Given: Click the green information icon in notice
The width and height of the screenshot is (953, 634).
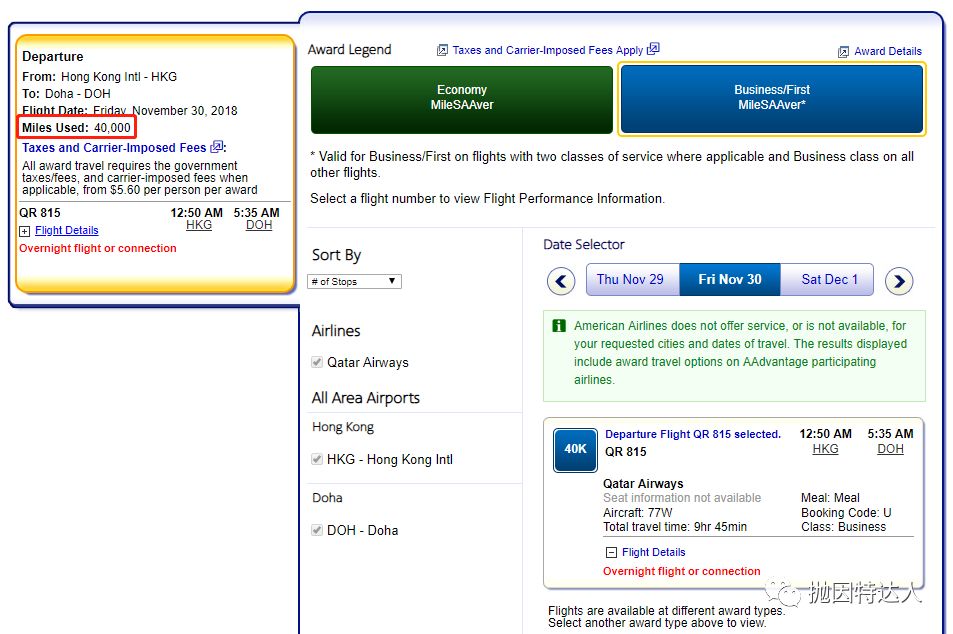Looking at the screenshot, I should (x=559, y=326).
